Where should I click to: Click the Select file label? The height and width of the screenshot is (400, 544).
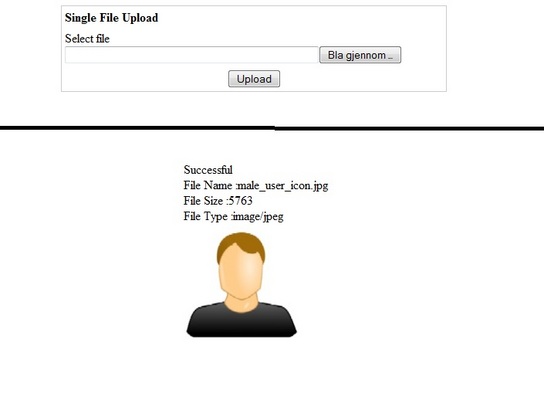click(87, 39)
